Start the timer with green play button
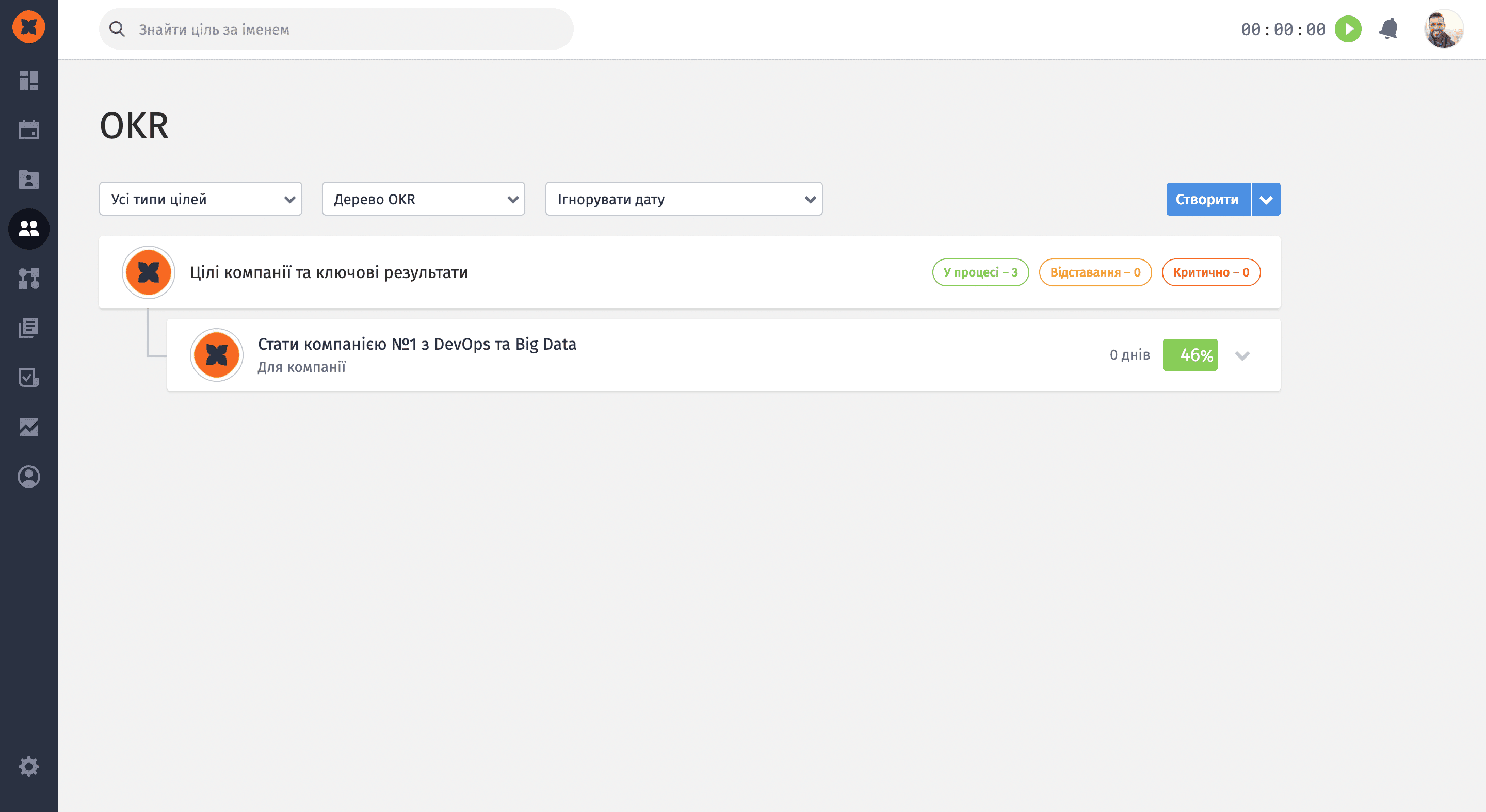Viewport: 1486px width, 812px height. [x=1348, y=29]
